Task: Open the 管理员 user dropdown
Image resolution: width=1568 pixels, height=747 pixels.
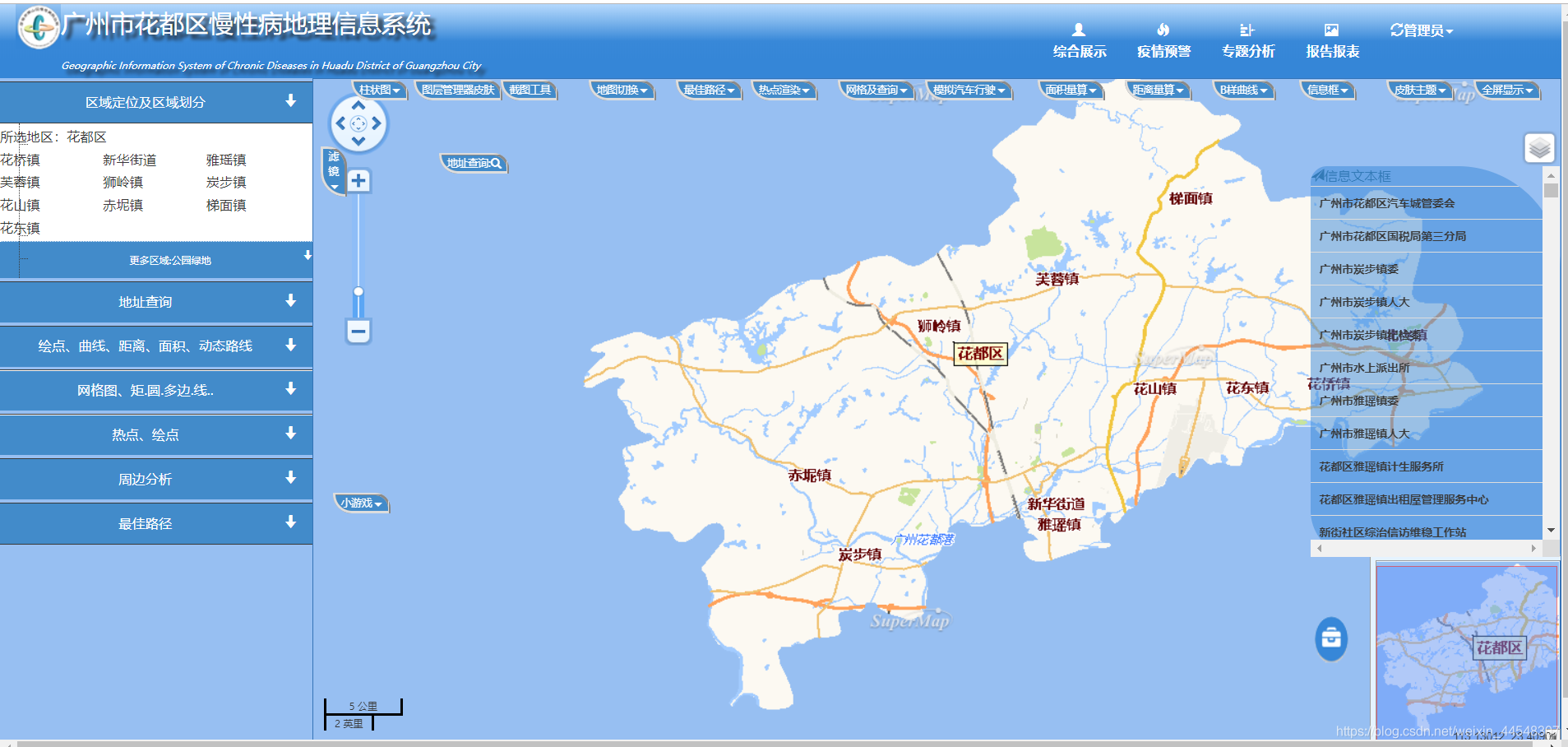Action: tap(1422, 30)
